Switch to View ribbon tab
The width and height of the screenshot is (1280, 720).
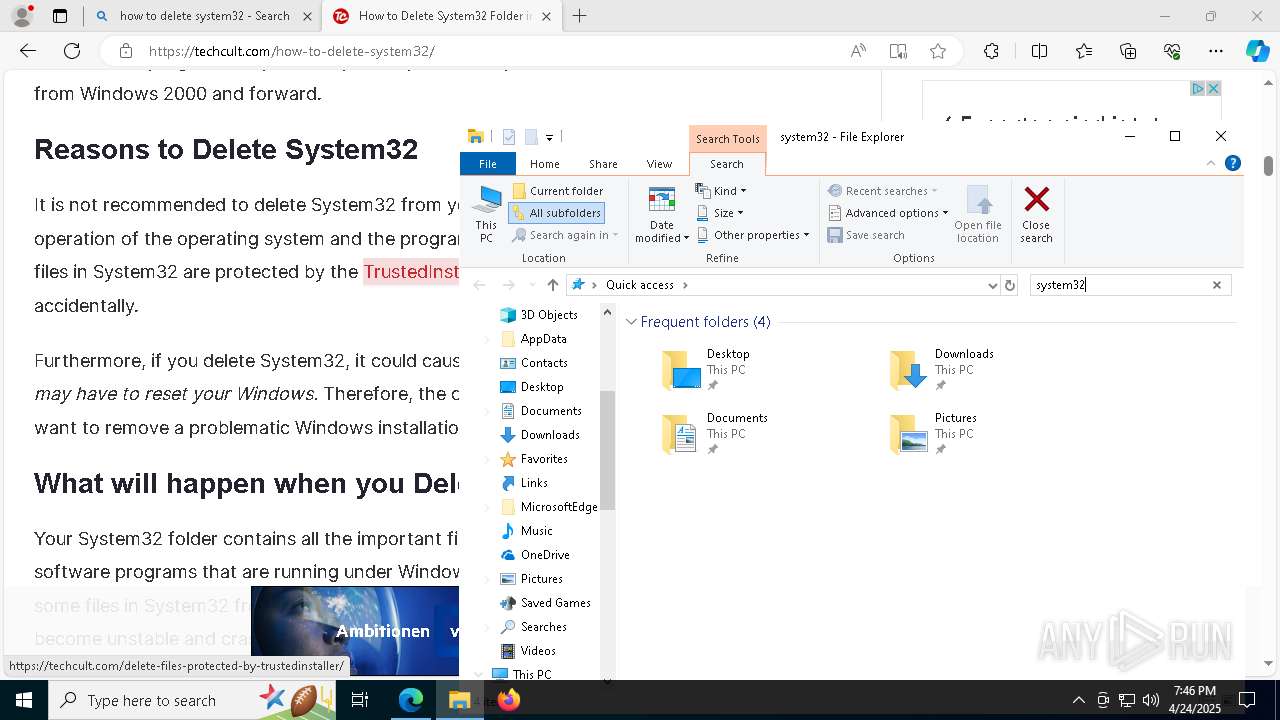coord(659,164)
